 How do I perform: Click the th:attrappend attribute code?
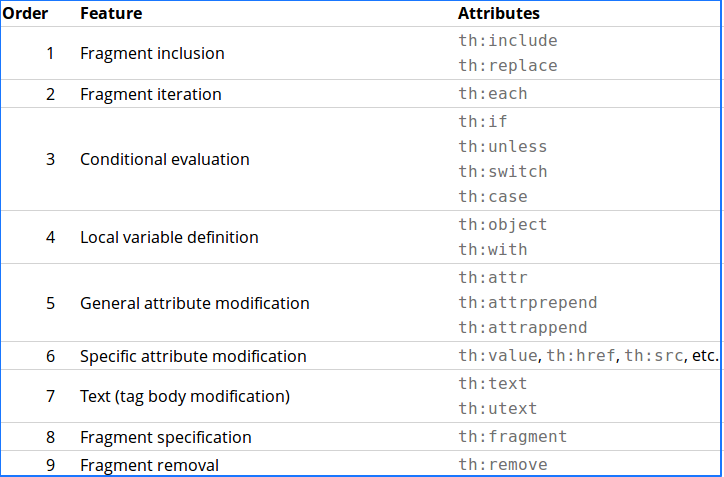pos(523,328)
